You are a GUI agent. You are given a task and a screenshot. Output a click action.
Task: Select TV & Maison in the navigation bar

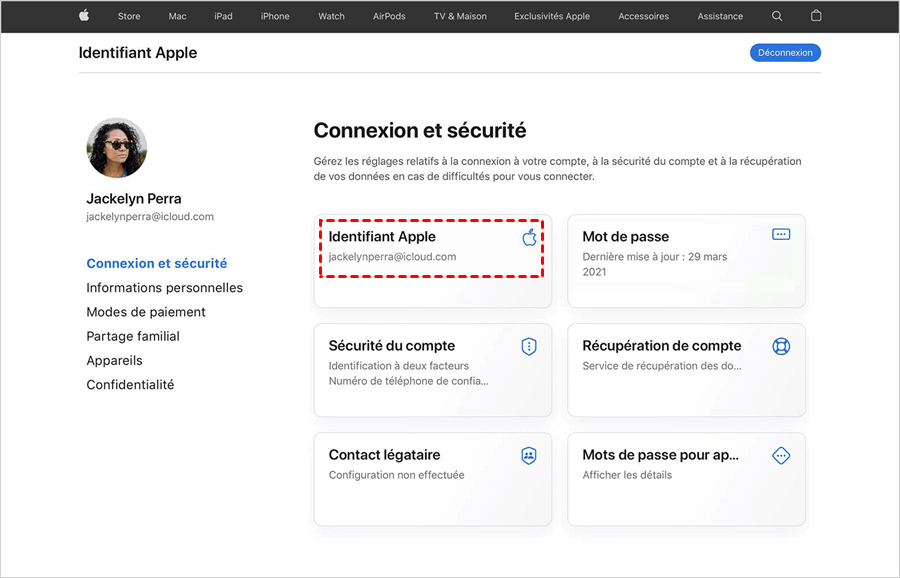tap(460, 17)
